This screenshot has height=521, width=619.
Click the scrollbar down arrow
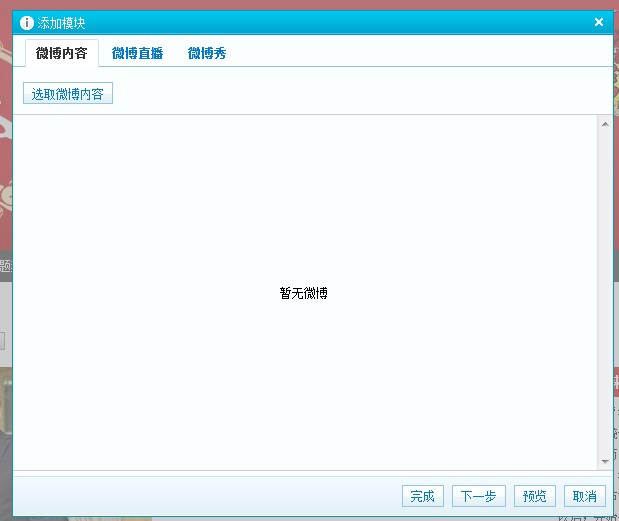[x=605, y=461]
